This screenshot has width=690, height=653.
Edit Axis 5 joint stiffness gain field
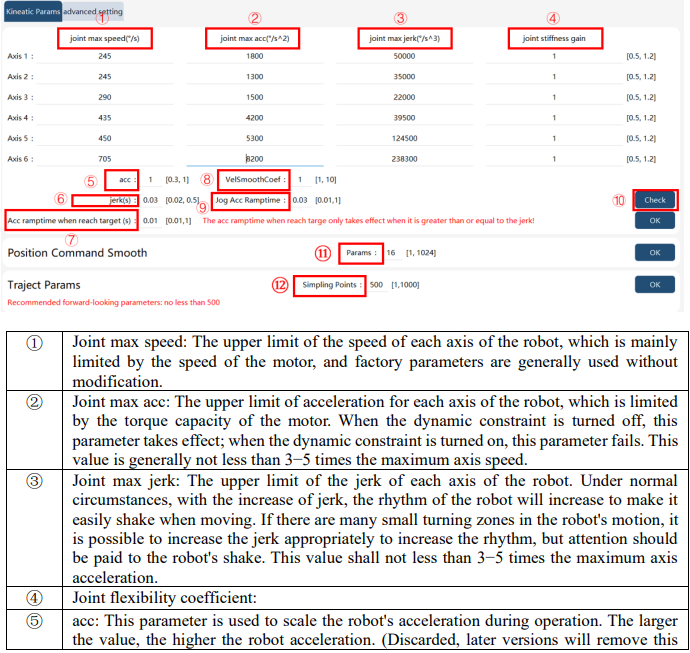click(554, 138)
